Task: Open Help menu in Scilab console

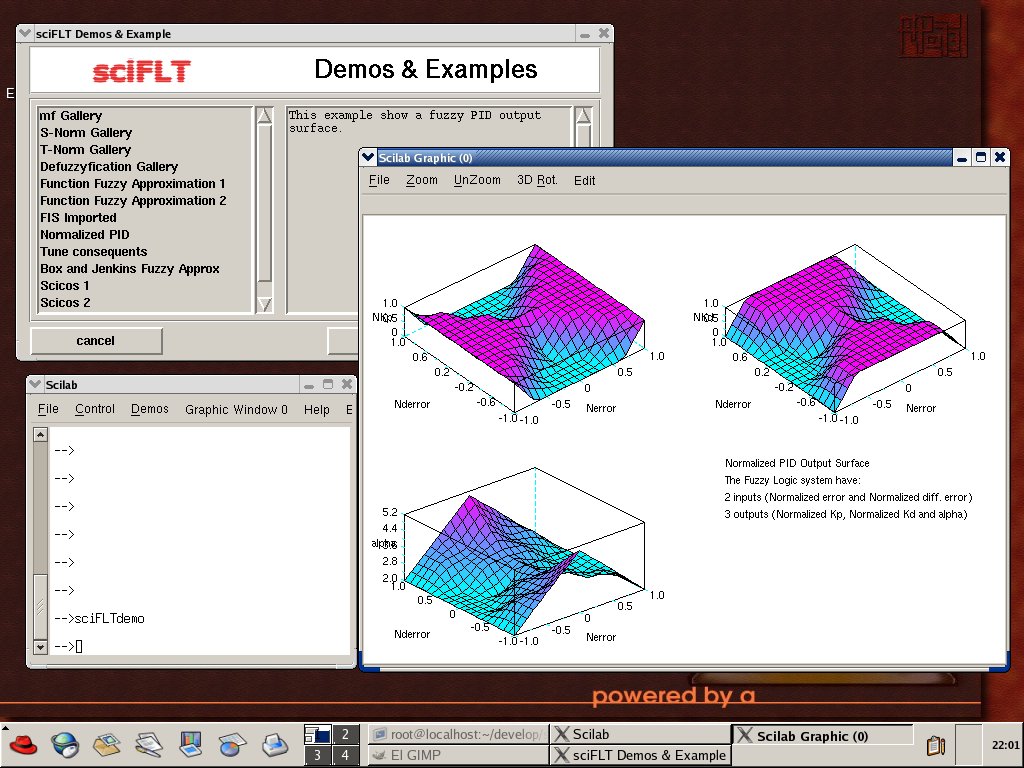Action: point(317,409)
